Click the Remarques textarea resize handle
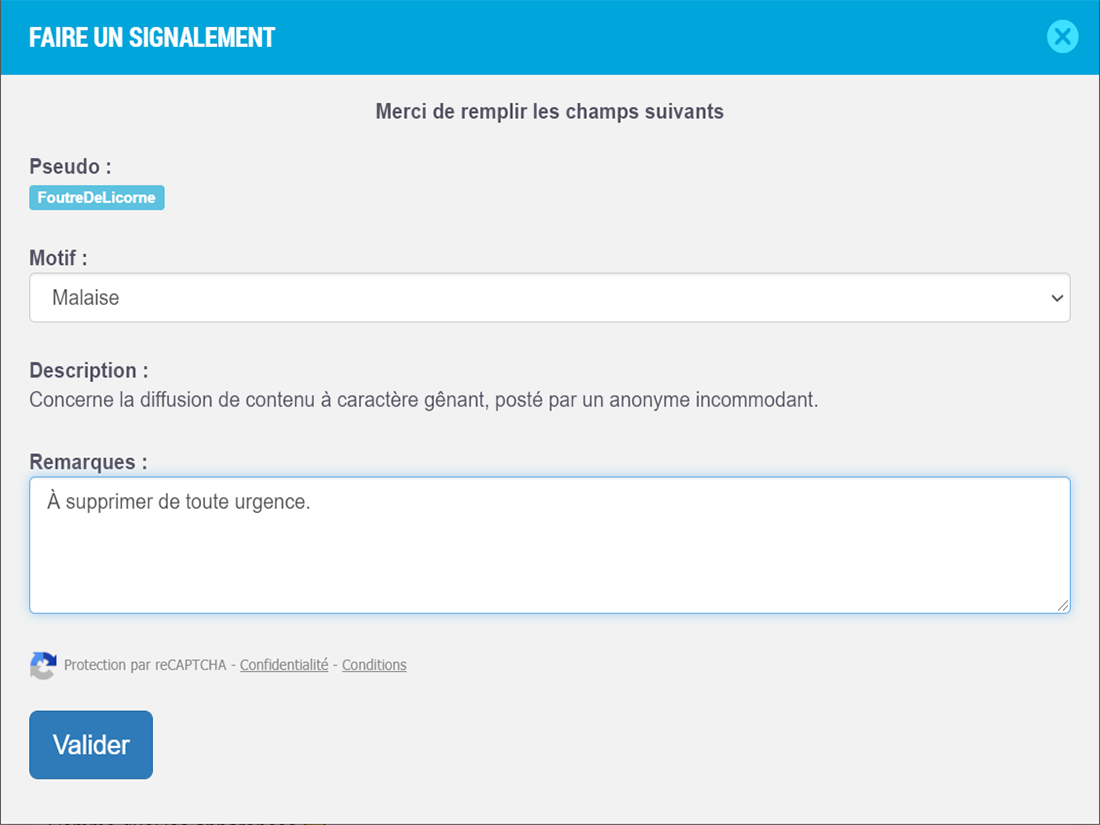The width and height of the screenshot is (1100, 825). pos(1063,606)
